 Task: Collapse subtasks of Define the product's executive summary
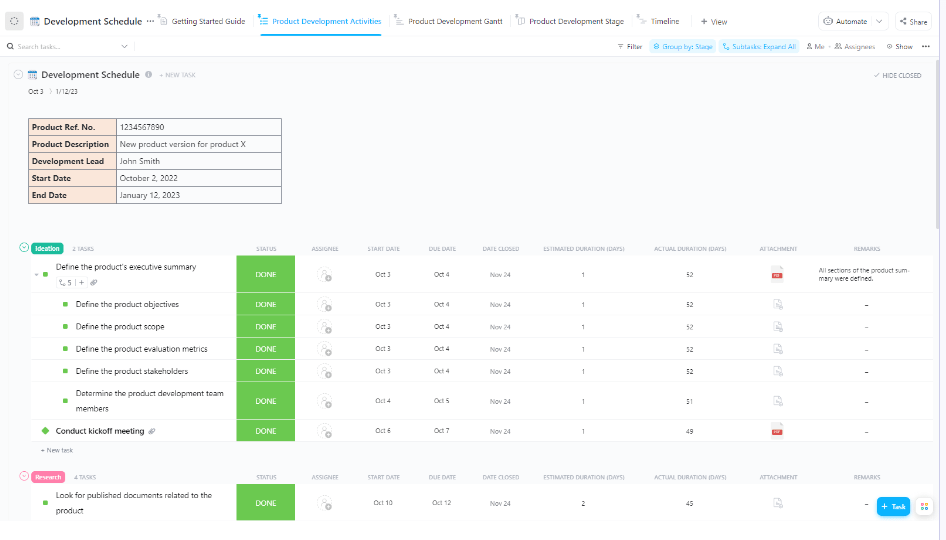click(36, 275)
